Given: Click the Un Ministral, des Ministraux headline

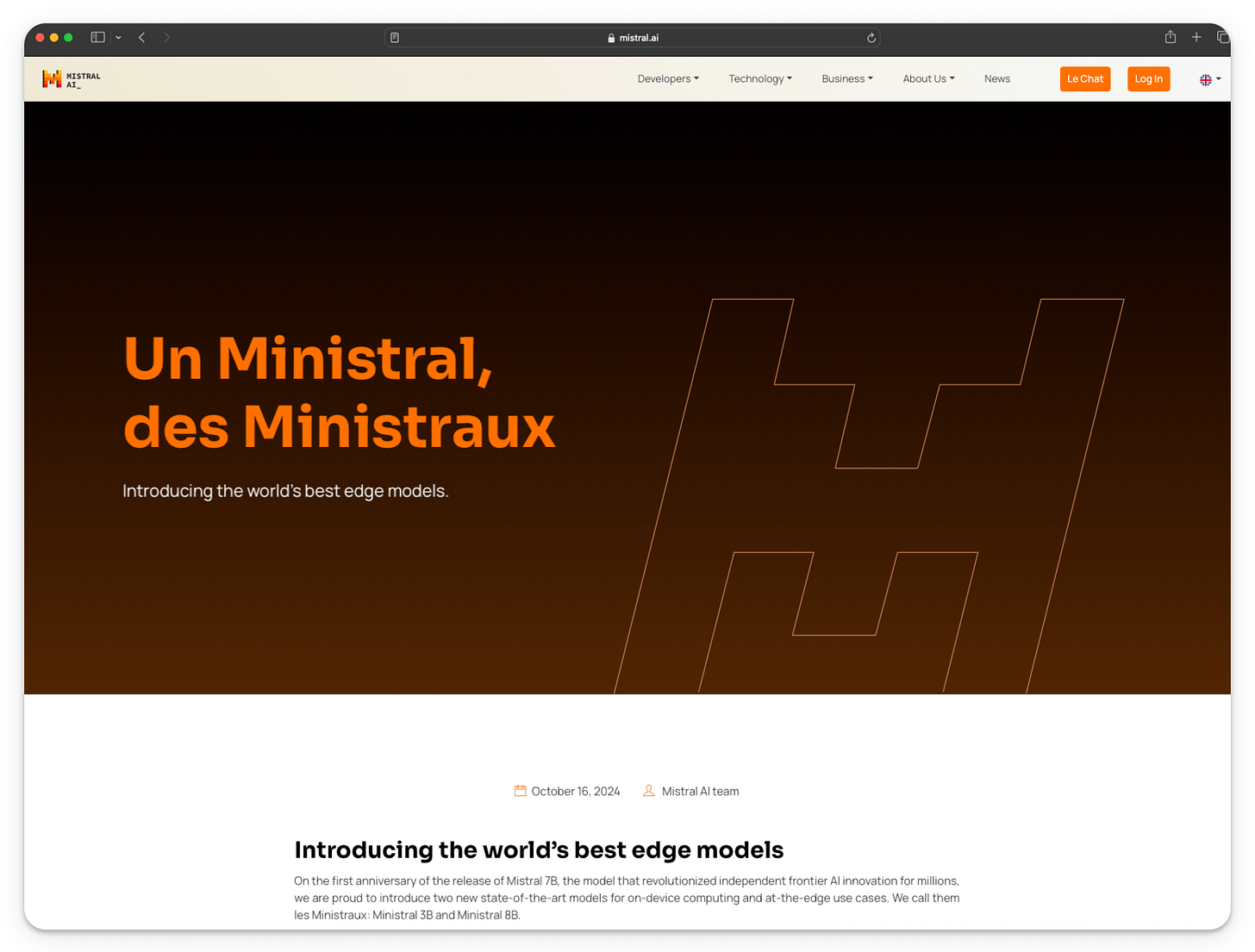Looking at the screenshot, I should tap(340, 392).
